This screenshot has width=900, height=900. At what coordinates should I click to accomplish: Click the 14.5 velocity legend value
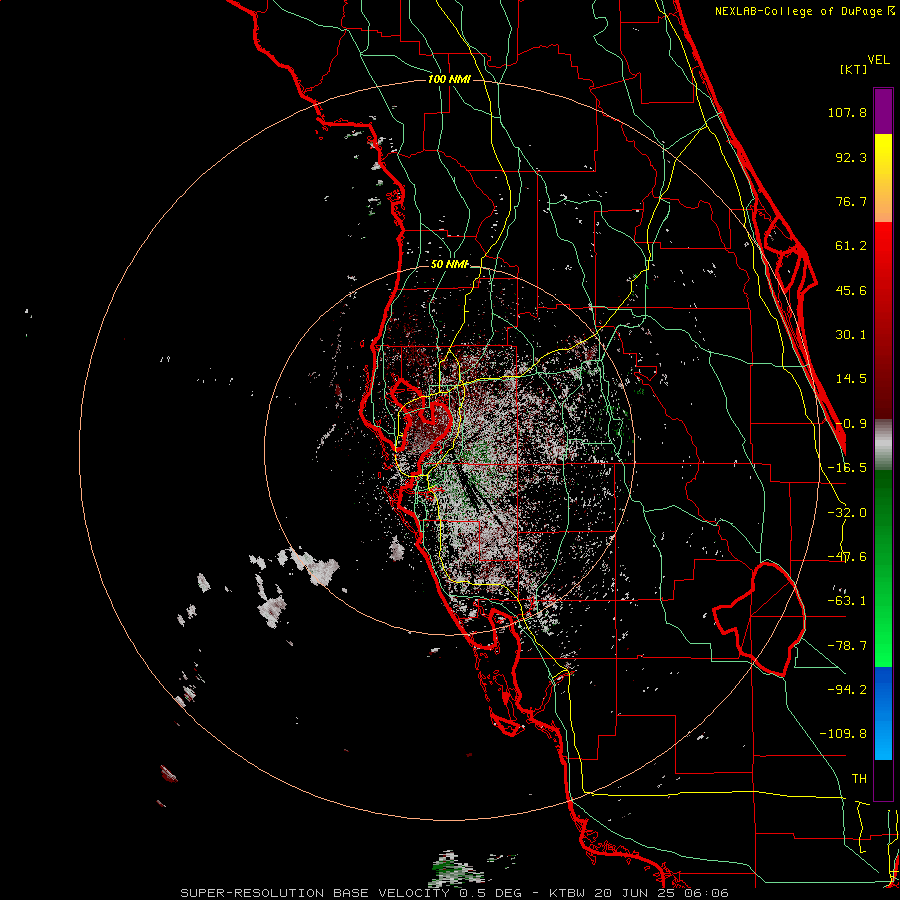(851, 379)
